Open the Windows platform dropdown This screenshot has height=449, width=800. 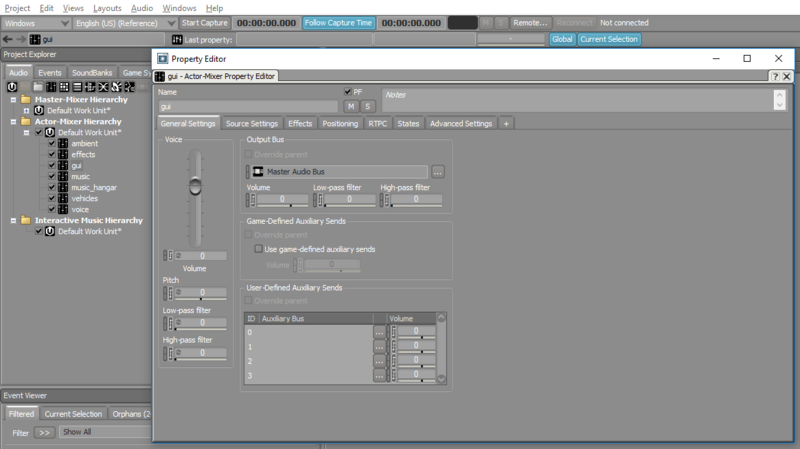(x=36, y=23)
